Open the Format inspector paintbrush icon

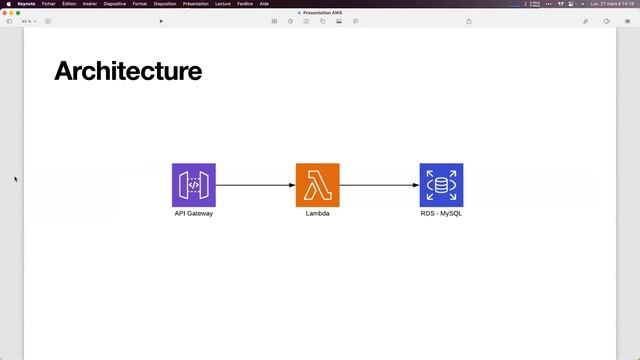585,21
